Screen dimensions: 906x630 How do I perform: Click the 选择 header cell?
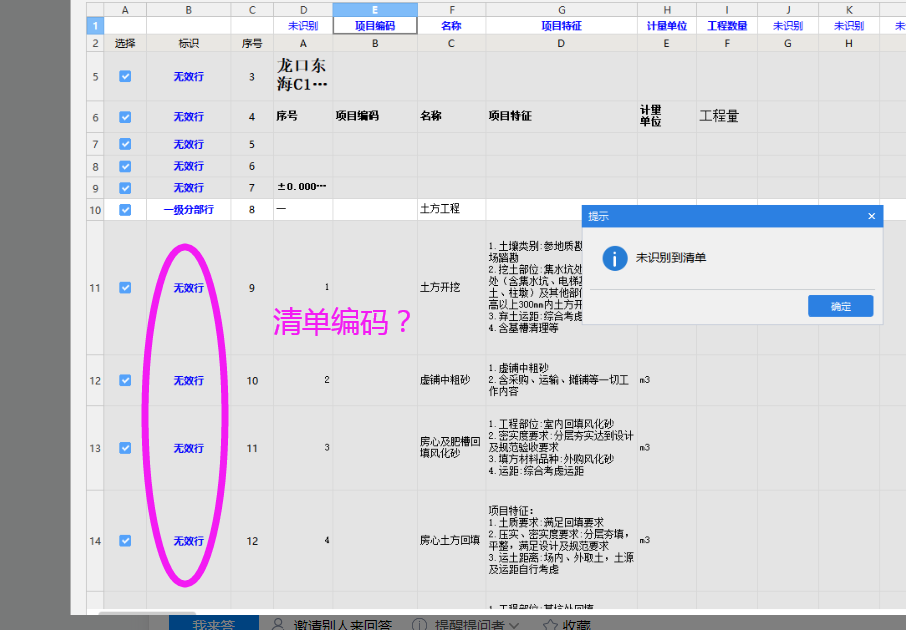point(125,43)
